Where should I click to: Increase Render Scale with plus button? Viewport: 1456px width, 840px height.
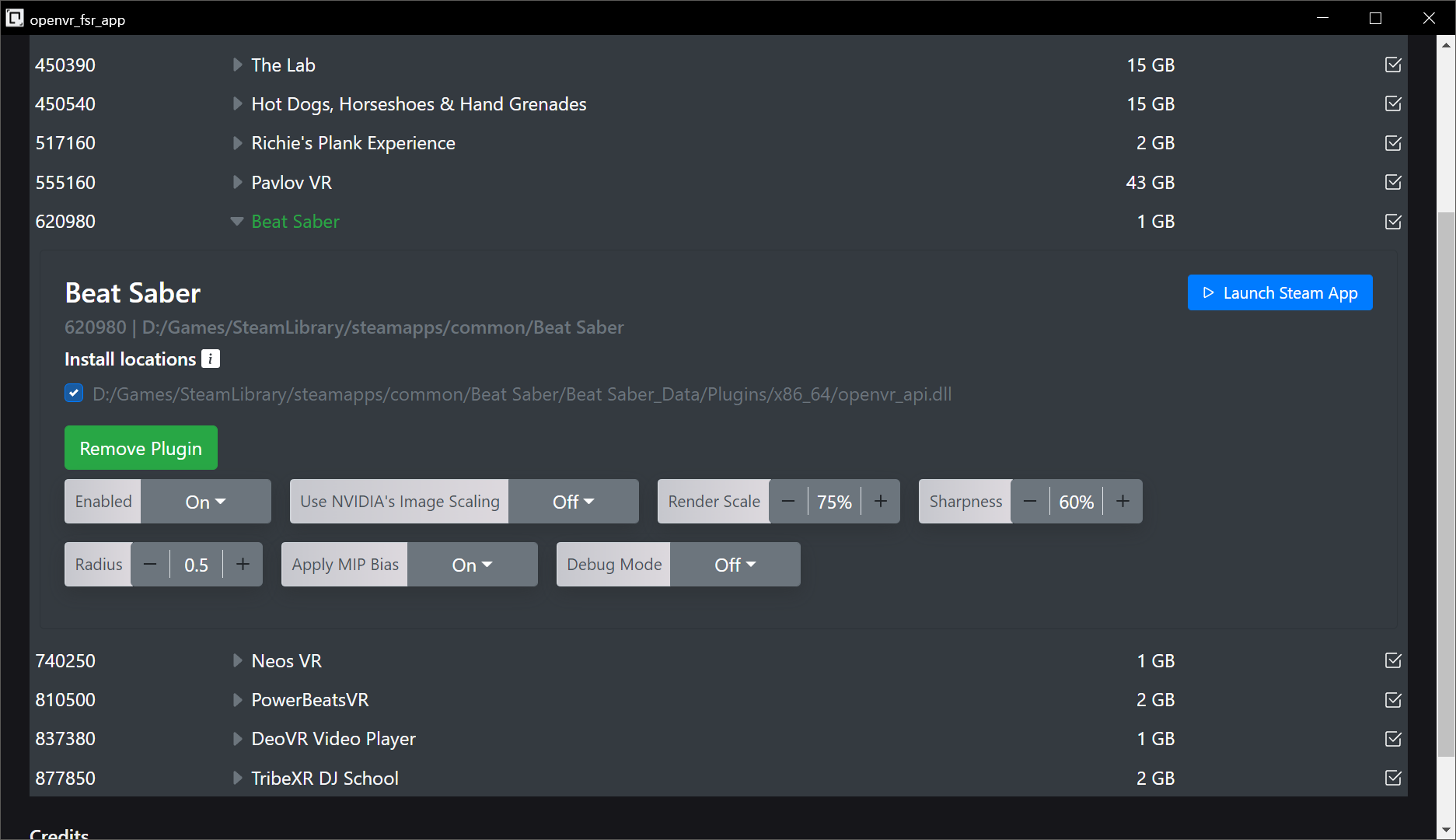[880, 502]
